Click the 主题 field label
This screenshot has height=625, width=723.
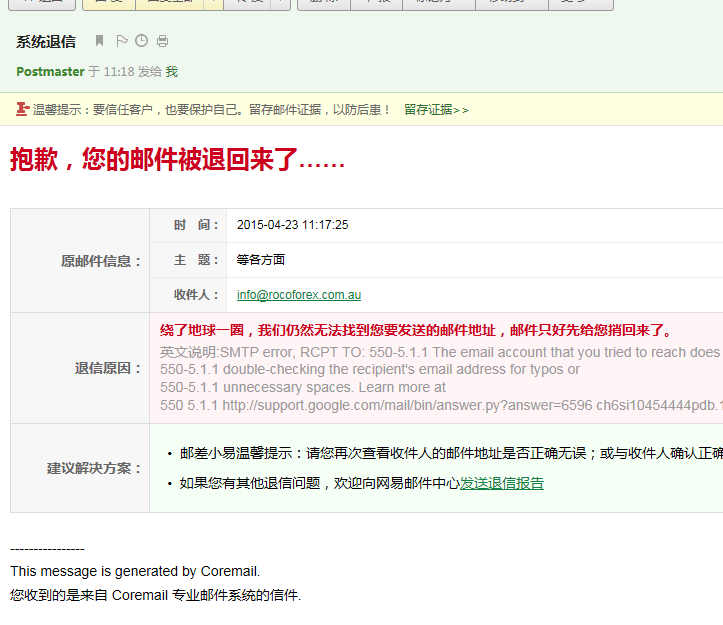point(196,260)
